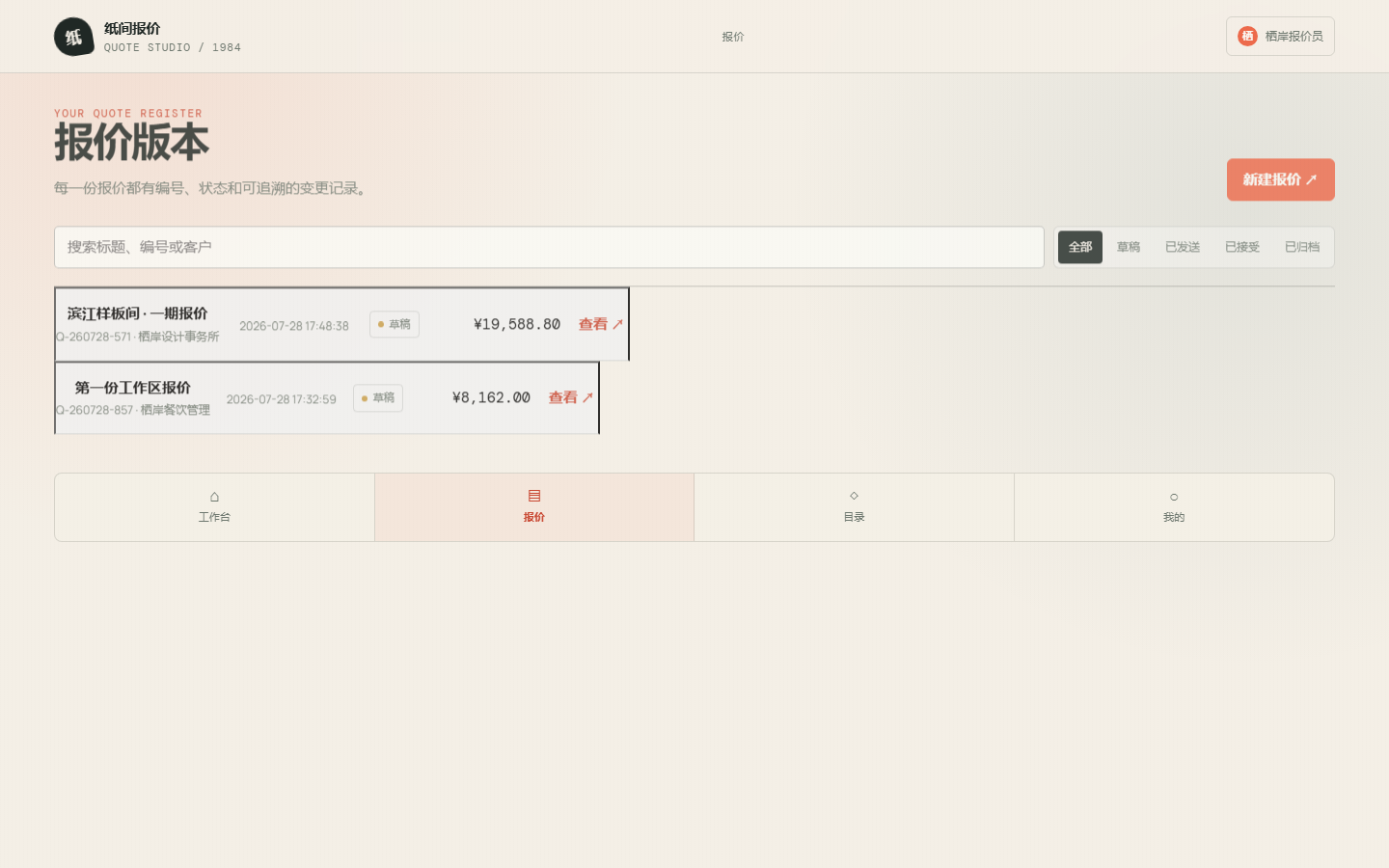Click the 纸间报价 round logo icon
Viewport: 1389px width, 868px height.
pyautogui.click(x=73, y=37)
